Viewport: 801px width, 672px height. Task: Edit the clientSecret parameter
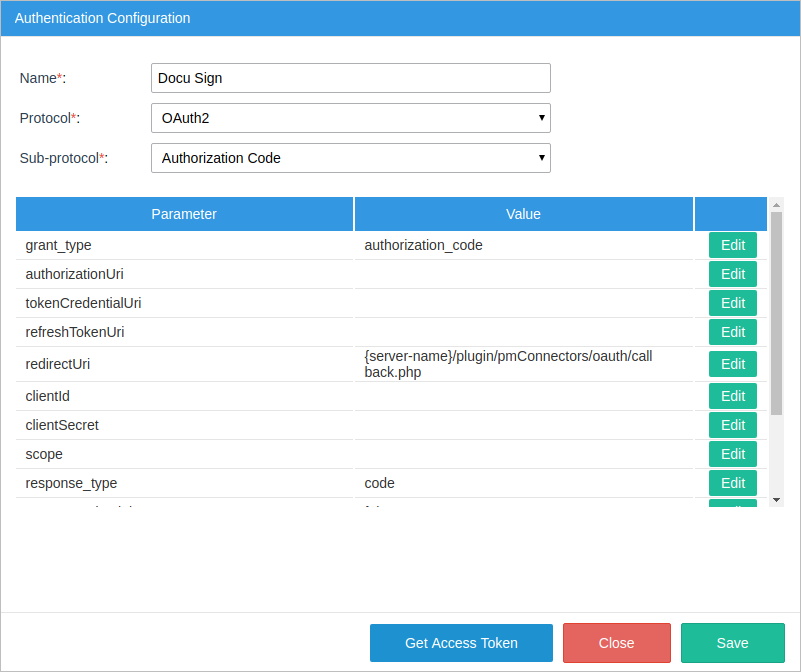pyautogui.click(x=732, y=425)
